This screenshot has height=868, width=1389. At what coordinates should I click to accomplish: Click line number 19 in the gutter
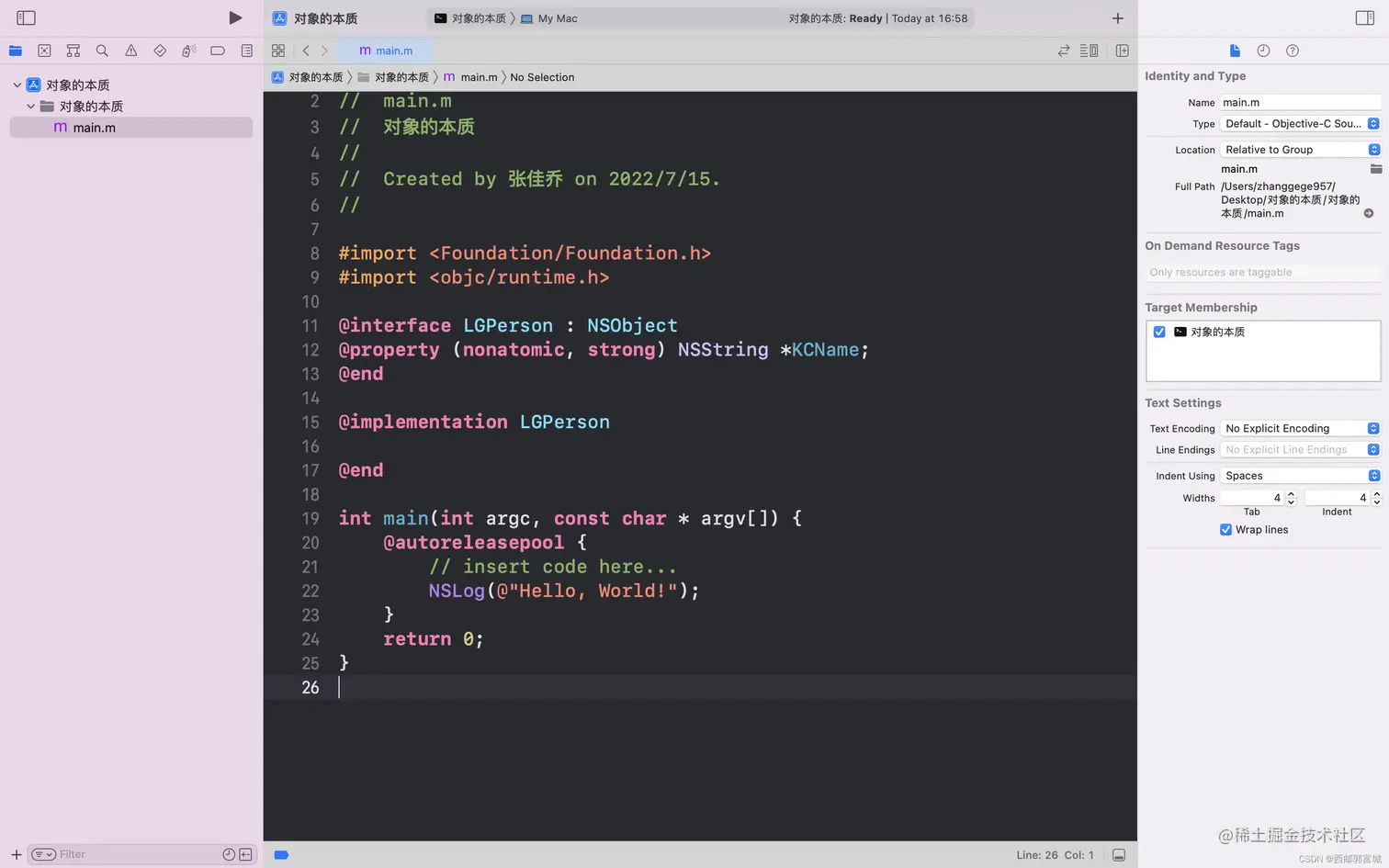311,518
